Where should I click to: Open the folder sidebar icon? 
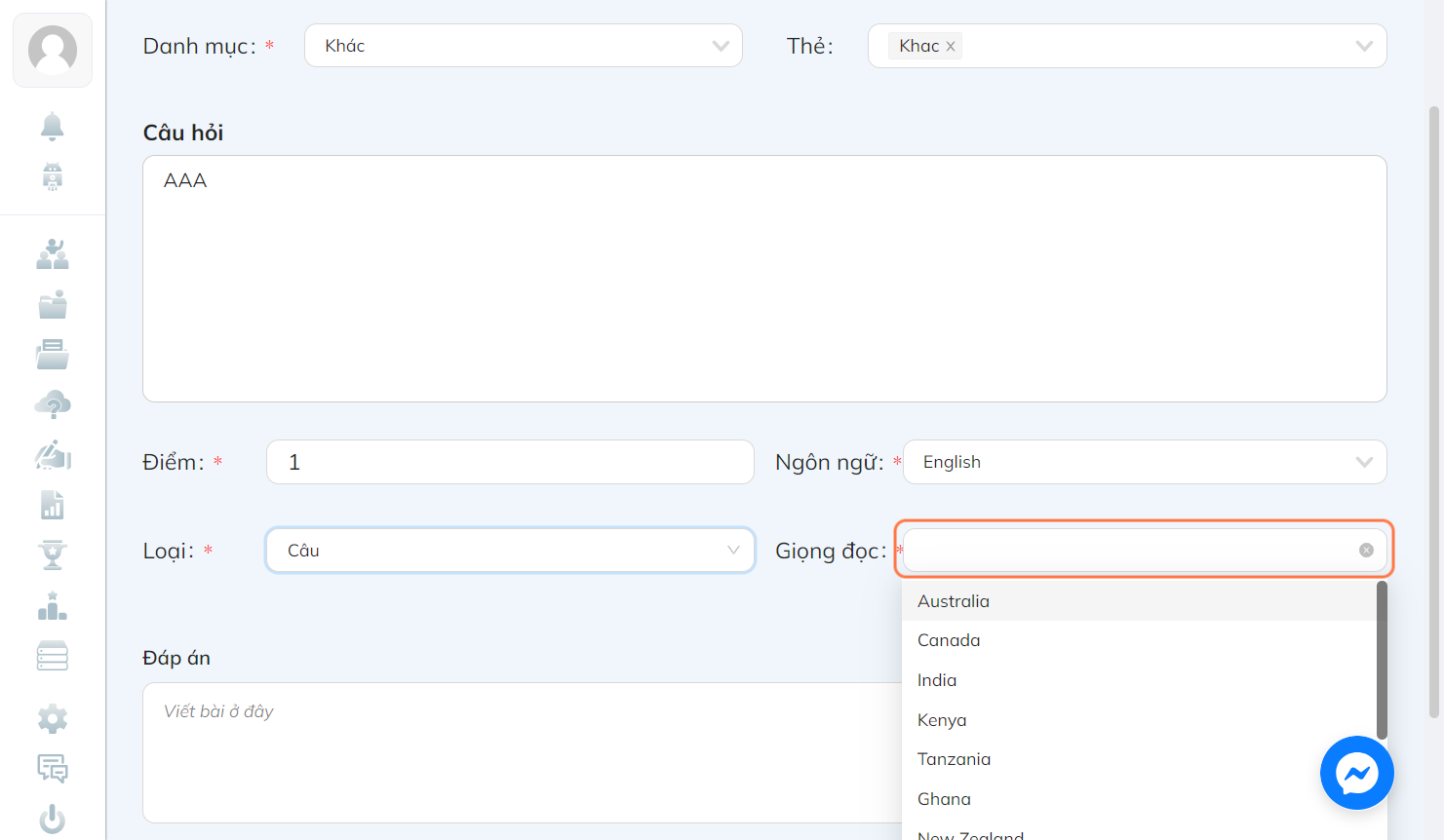point(53,304)
